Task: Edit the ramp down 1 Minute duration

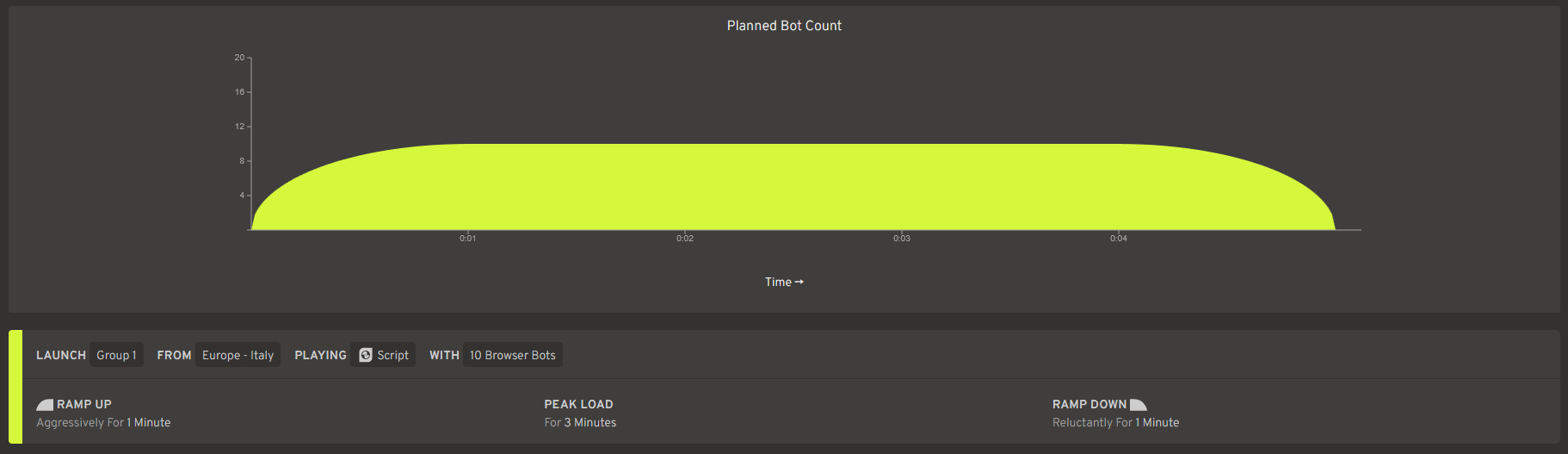Action: [x=1157, y=423]
